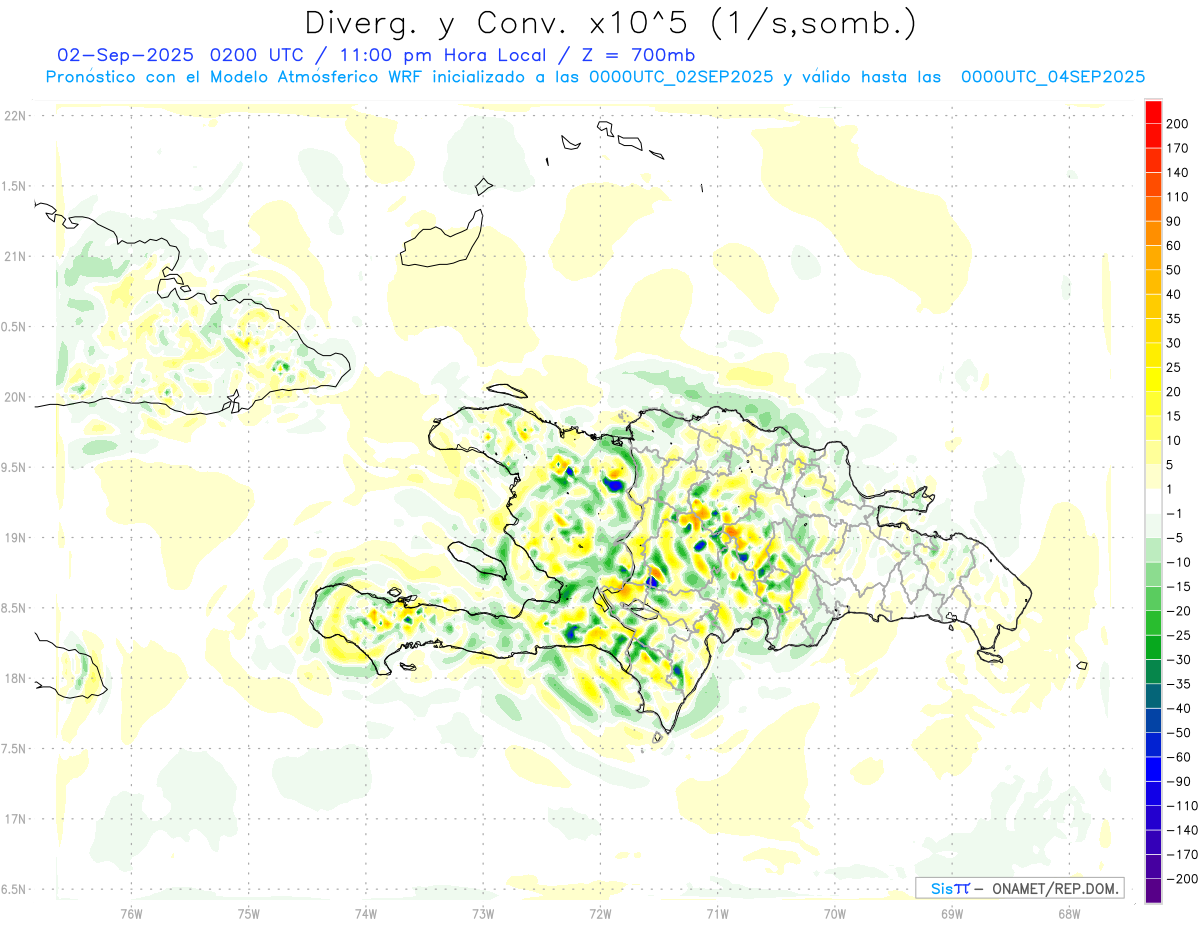Screen dimensions: 1200x927
Task: Click the '200' value on the color scale
Action: pos(1178,124)
